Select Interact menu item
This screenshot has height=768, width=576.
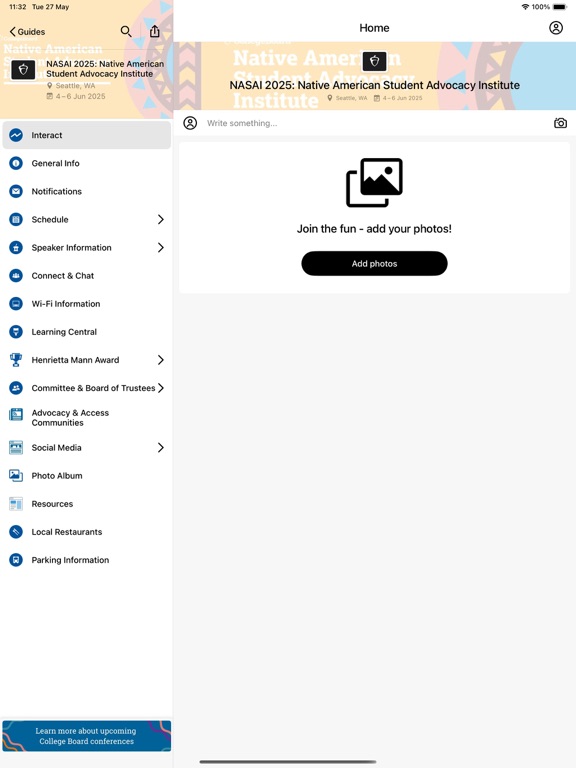tap(87, 135)
